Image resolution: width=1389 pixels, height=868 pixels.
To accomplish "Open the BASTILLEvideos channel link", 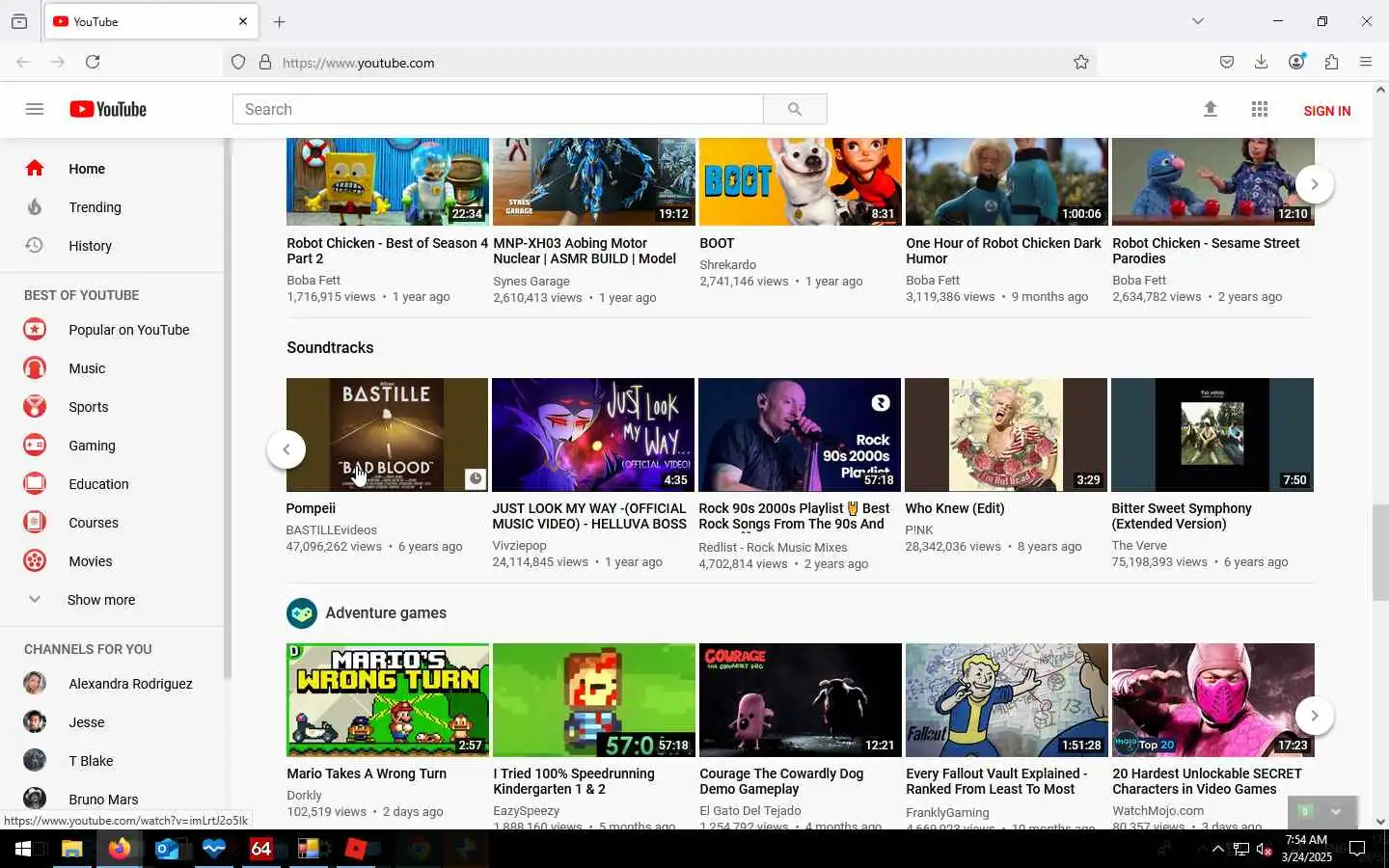I will (331, 529).
